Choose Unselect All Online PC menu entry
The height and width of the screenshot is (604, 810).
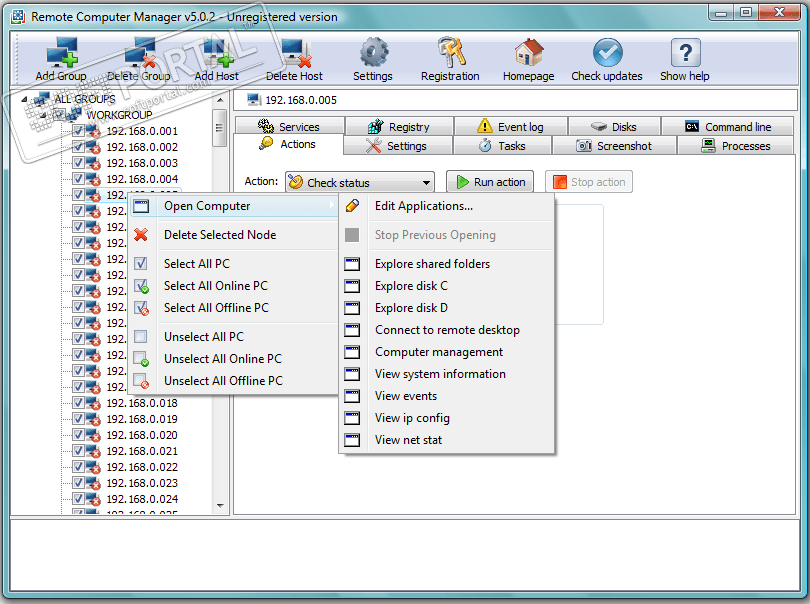[x=233, y=359]
